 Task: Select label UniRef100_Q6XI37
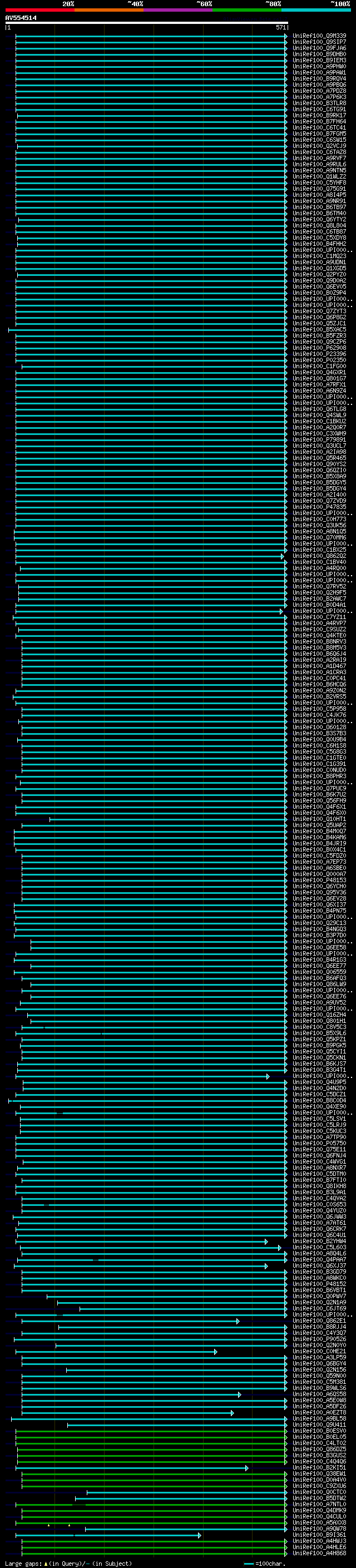click(x=319, y=904)
